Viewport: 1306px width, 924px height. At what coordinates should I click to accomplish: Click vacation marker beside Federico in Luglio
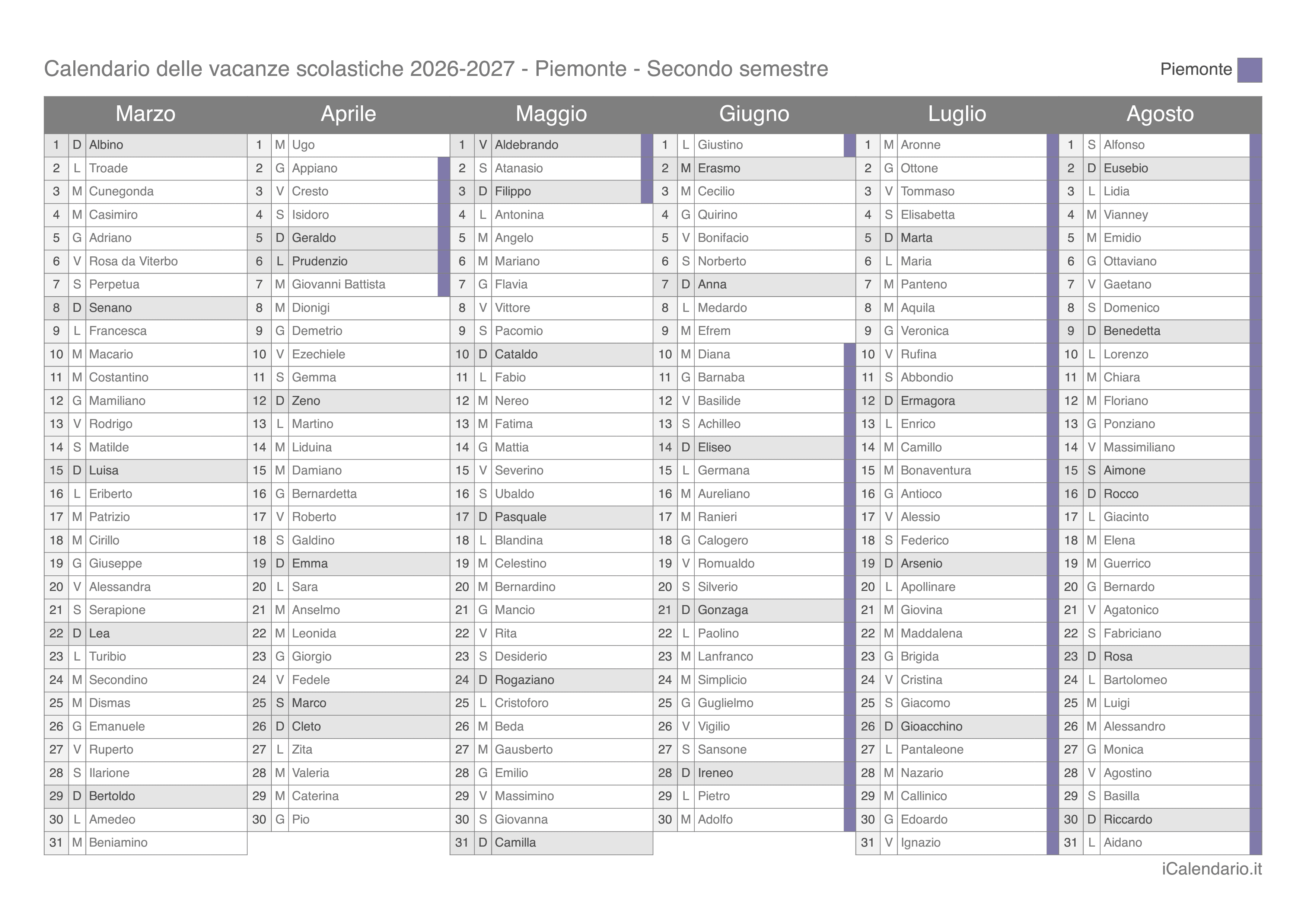coord(1053,540)
